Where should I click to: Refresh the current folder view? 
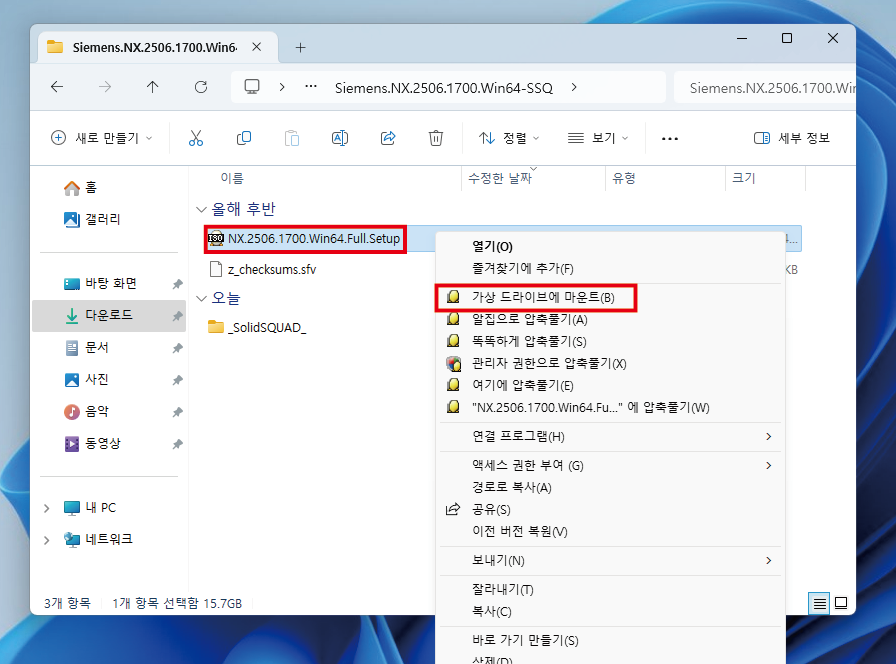[x=201, y=87]
